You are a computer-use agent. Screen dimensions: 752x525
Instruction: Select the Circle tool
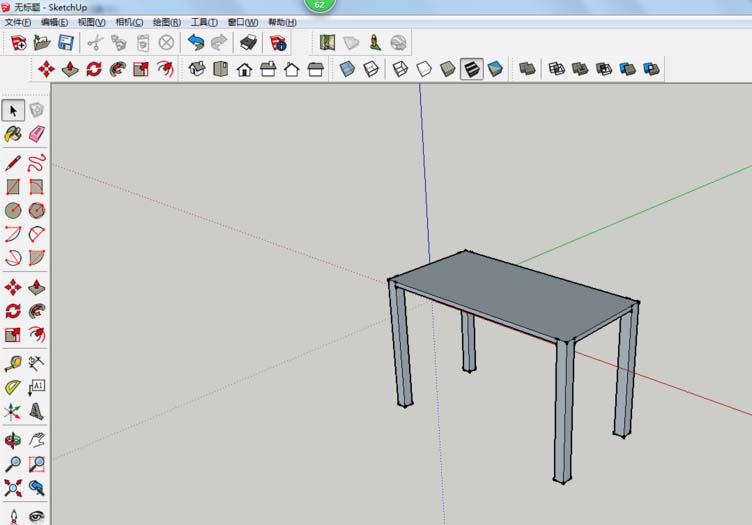pyautogui.click(x=13, y=210)
